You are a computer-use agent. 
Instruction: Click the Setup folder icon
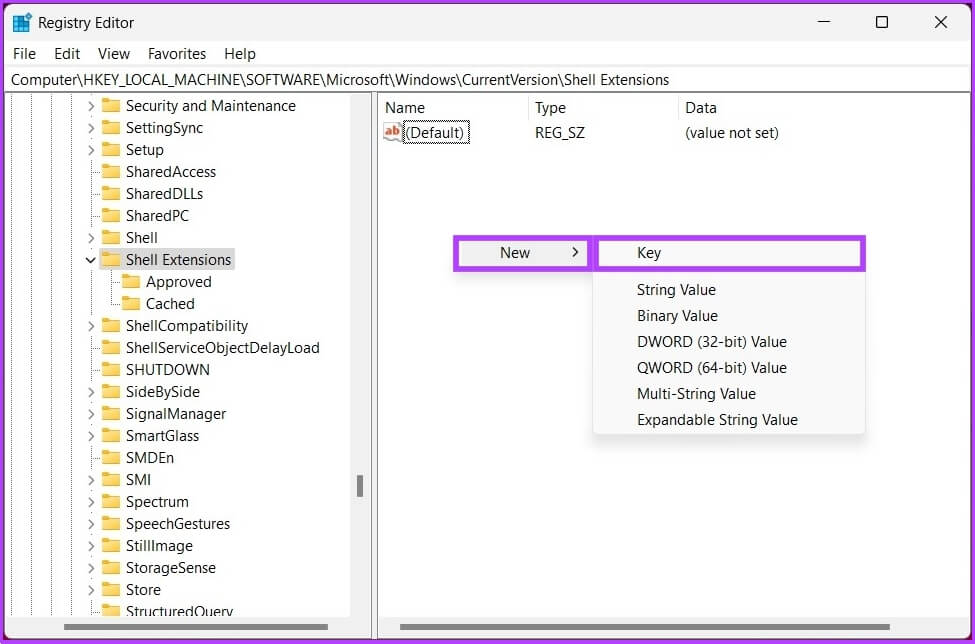point(111,150)
